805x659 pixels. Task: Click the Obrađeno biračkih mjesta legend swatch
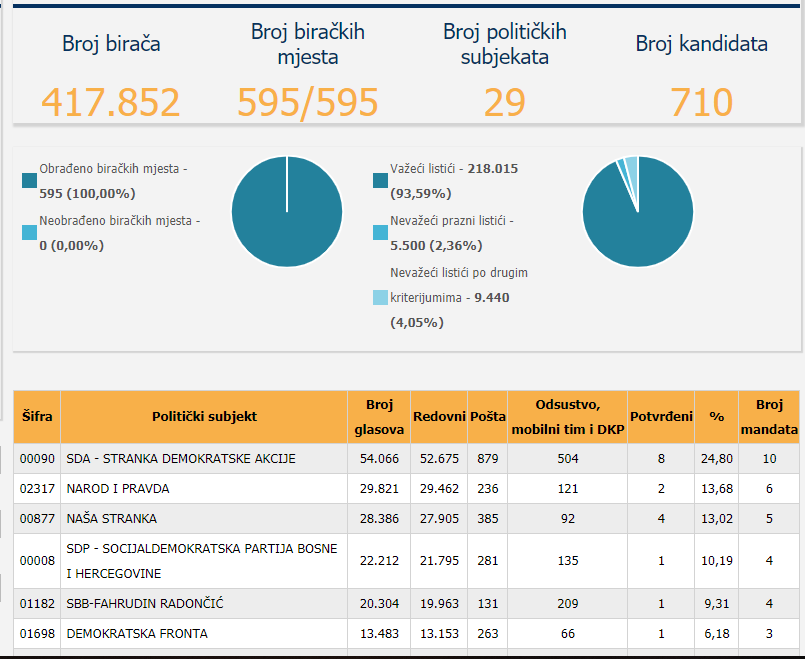[29, 181]
